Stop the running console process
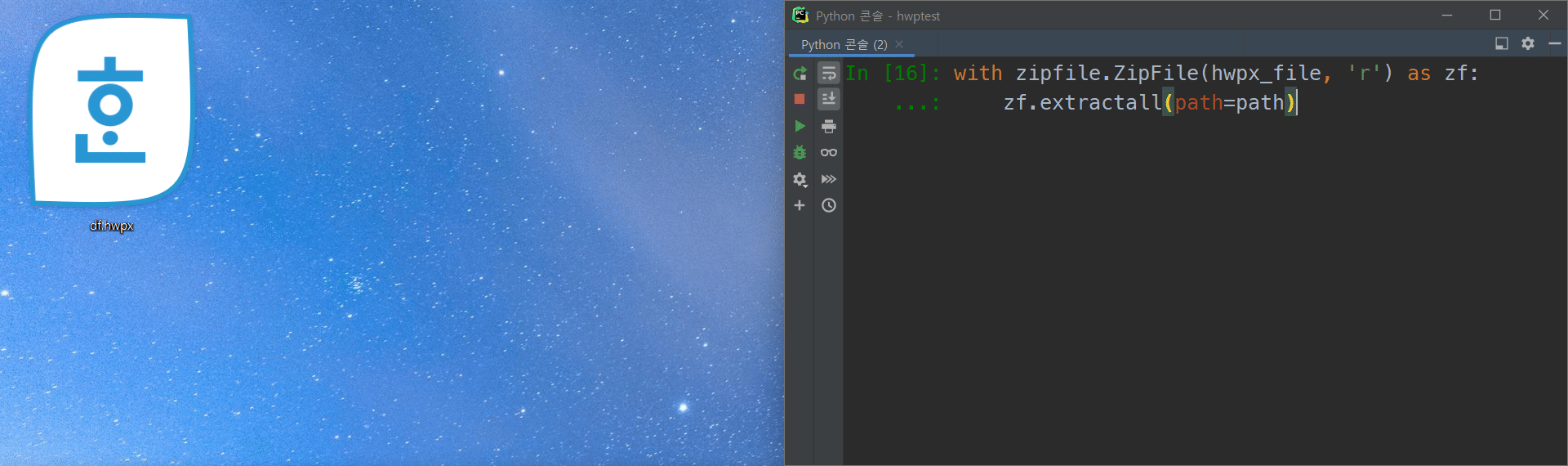Viewport: 1568px width, 466px height. point(800,99)
